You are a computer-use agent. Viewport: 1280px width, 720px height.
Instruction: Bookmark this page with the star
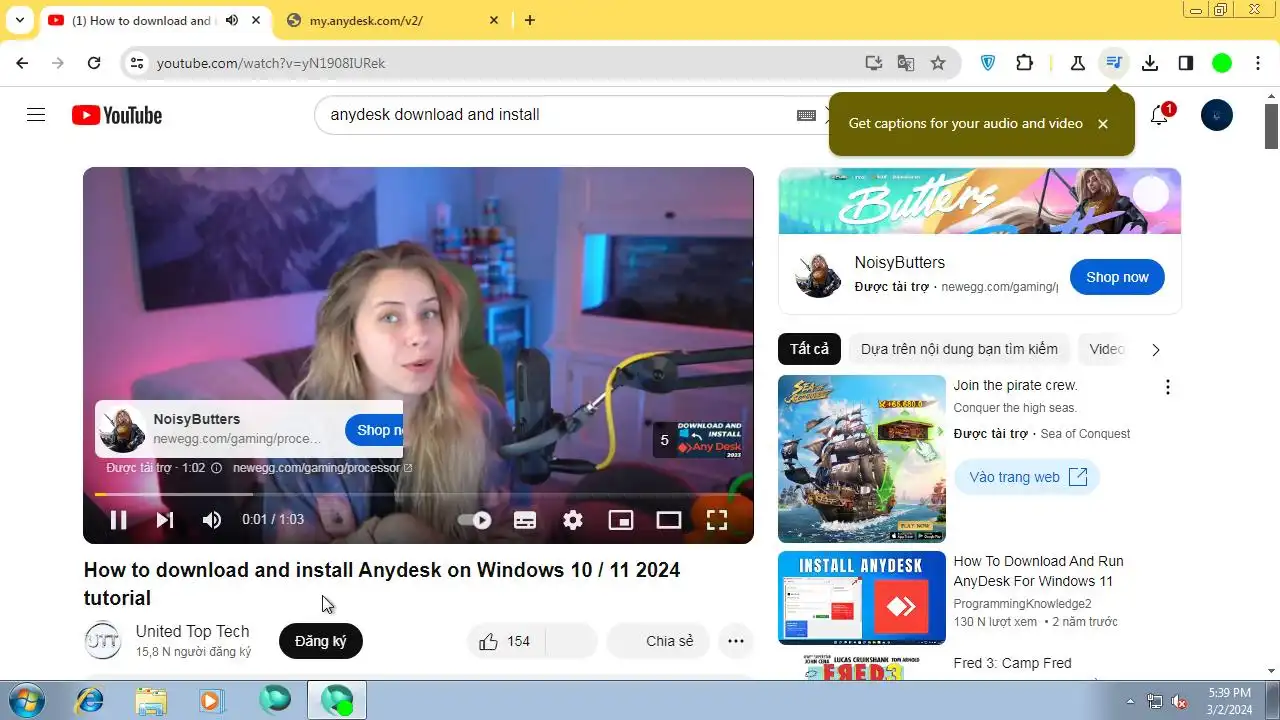click(938, 63)
